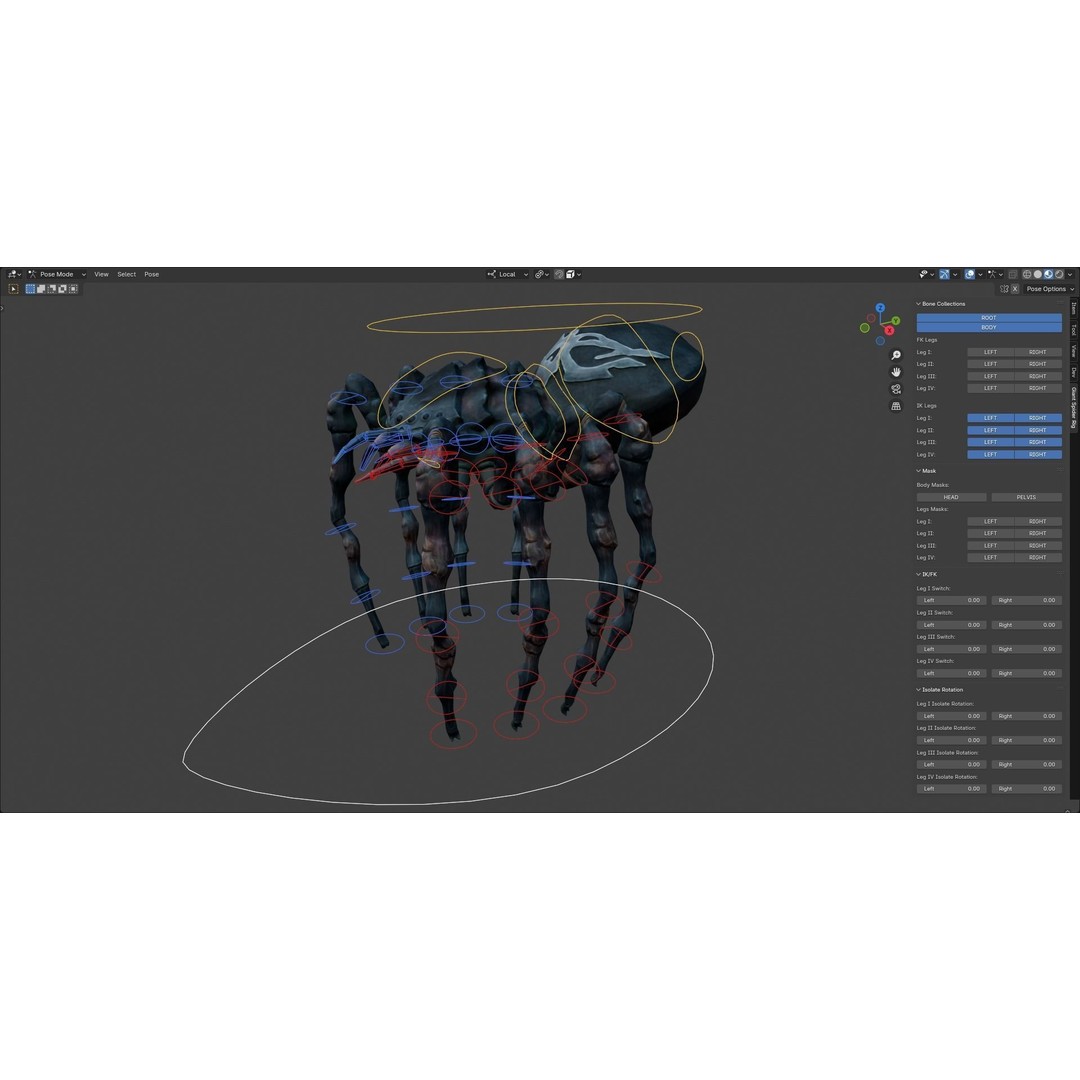Open the overlays dropdown arrow
The width and height of the screenshot is (1080, 1080).
tap(980, 274)
